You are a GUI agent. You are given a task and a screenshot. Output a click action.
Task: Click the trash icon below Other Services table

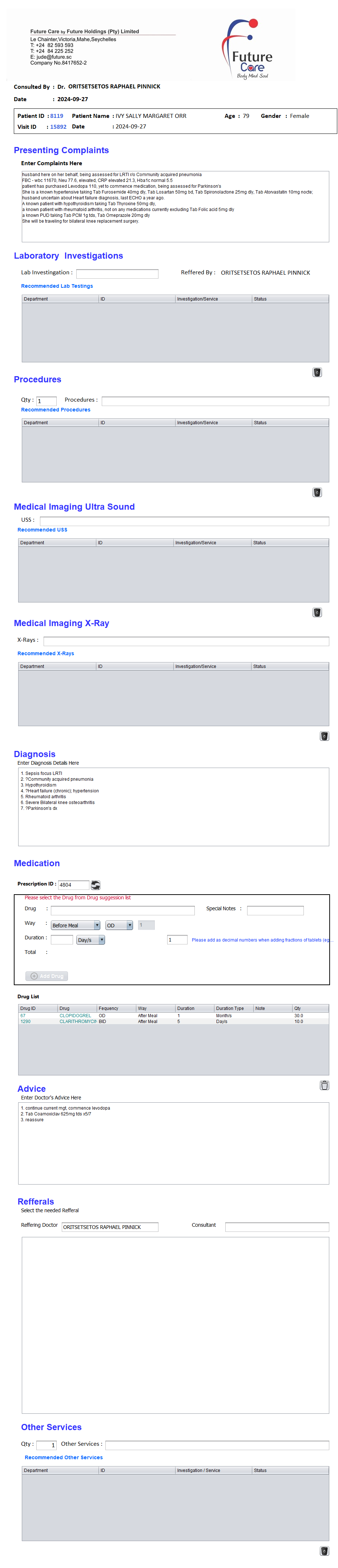tap(324, 1550)
